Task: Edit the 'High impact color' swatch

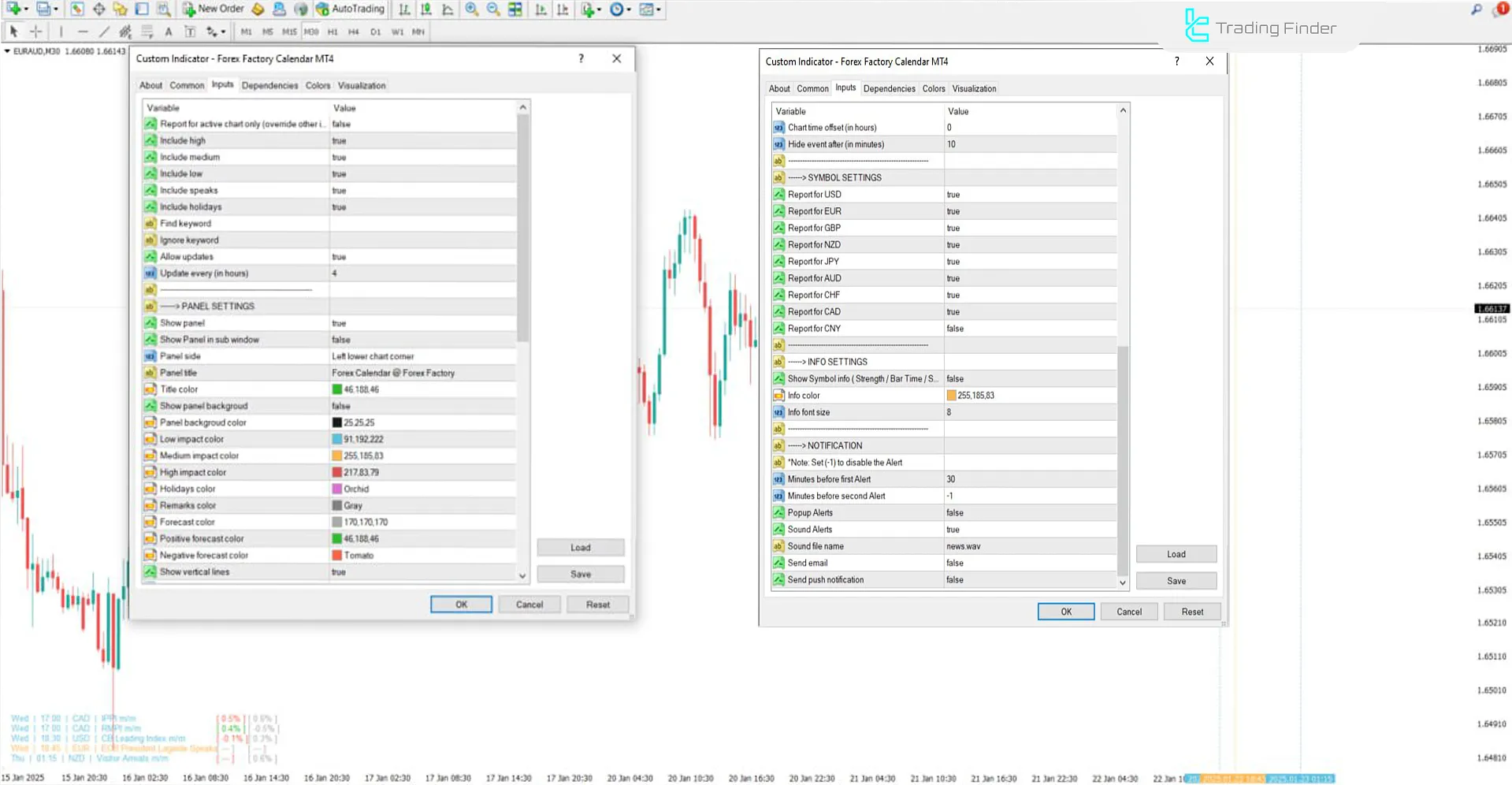Action: click(337, 471)
